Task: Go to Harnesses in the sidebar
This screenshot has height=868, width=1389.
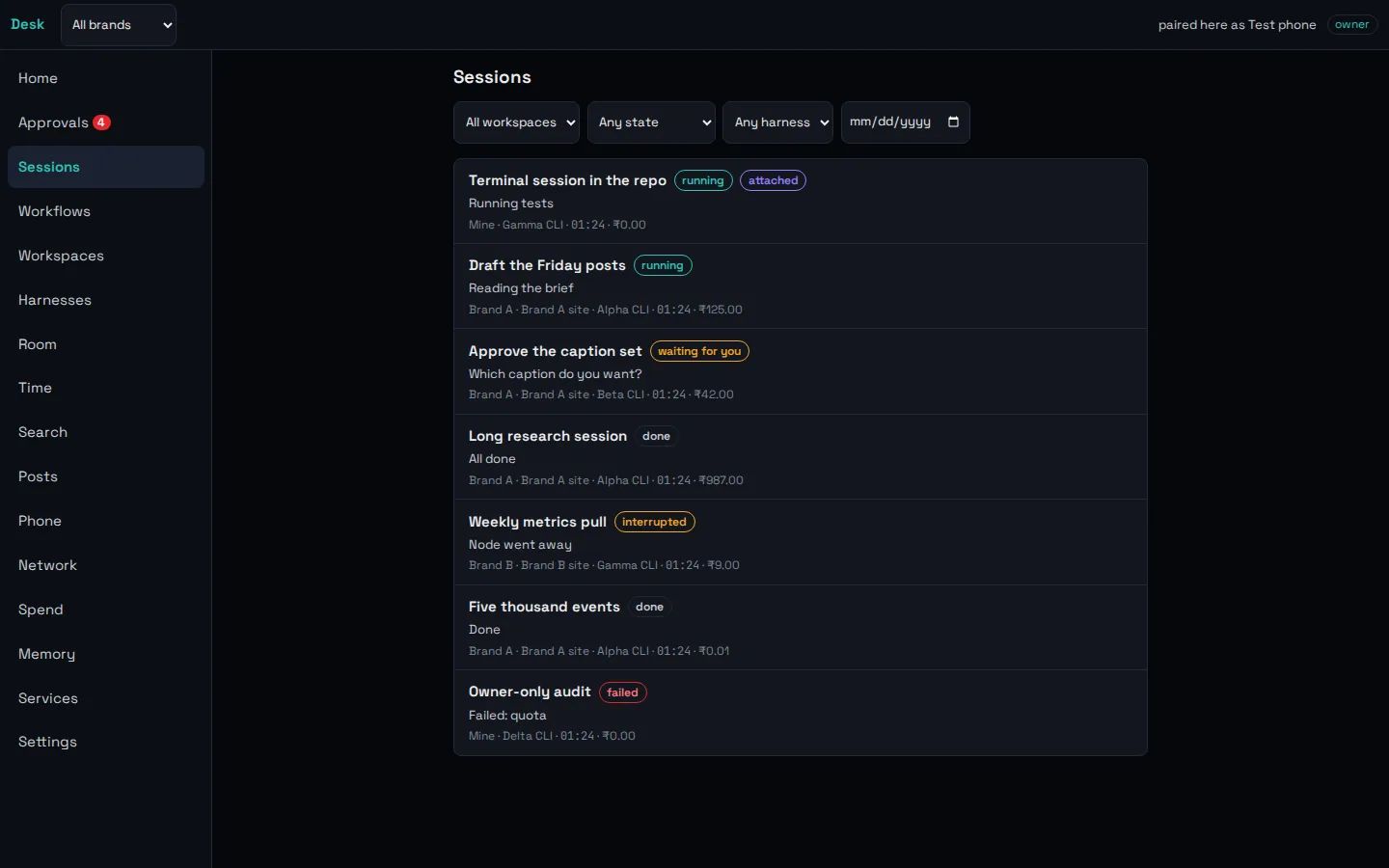Action: tap(106, 300)
